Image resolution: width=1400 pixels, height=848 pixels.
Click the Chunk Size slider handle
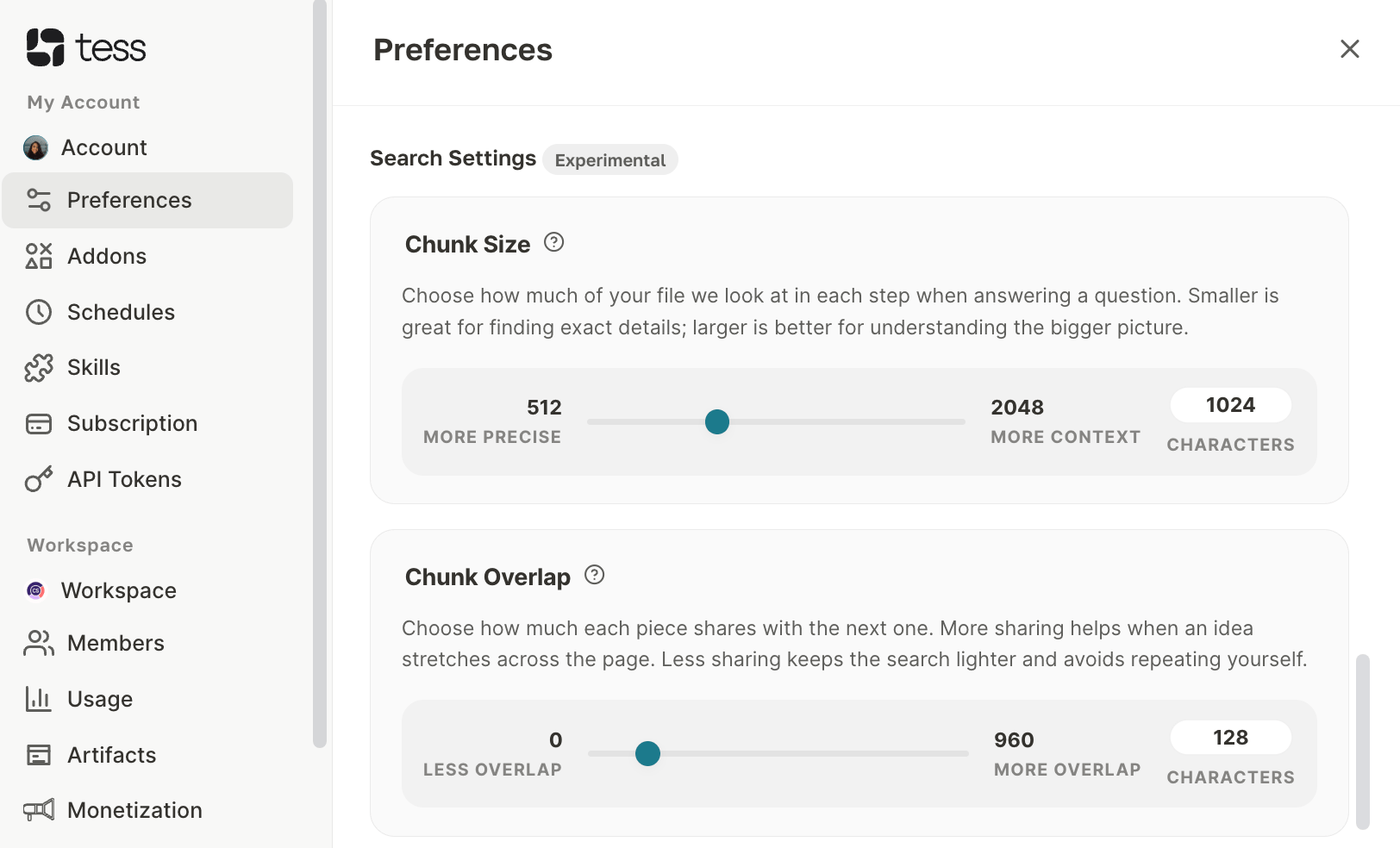click(717, 421)
